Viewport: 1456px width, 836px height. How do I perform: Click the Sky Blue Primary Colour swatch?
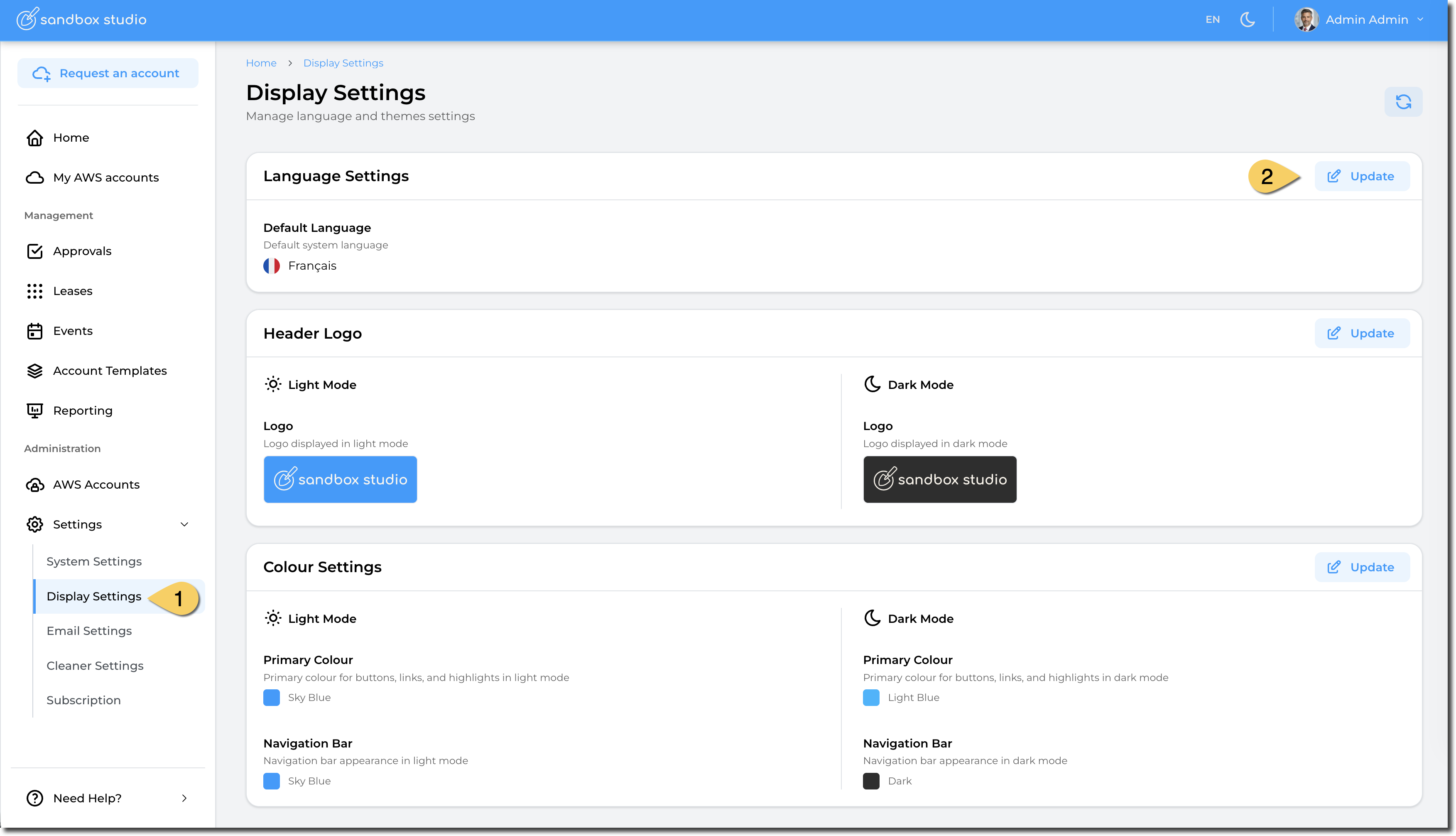pos(271,697)
